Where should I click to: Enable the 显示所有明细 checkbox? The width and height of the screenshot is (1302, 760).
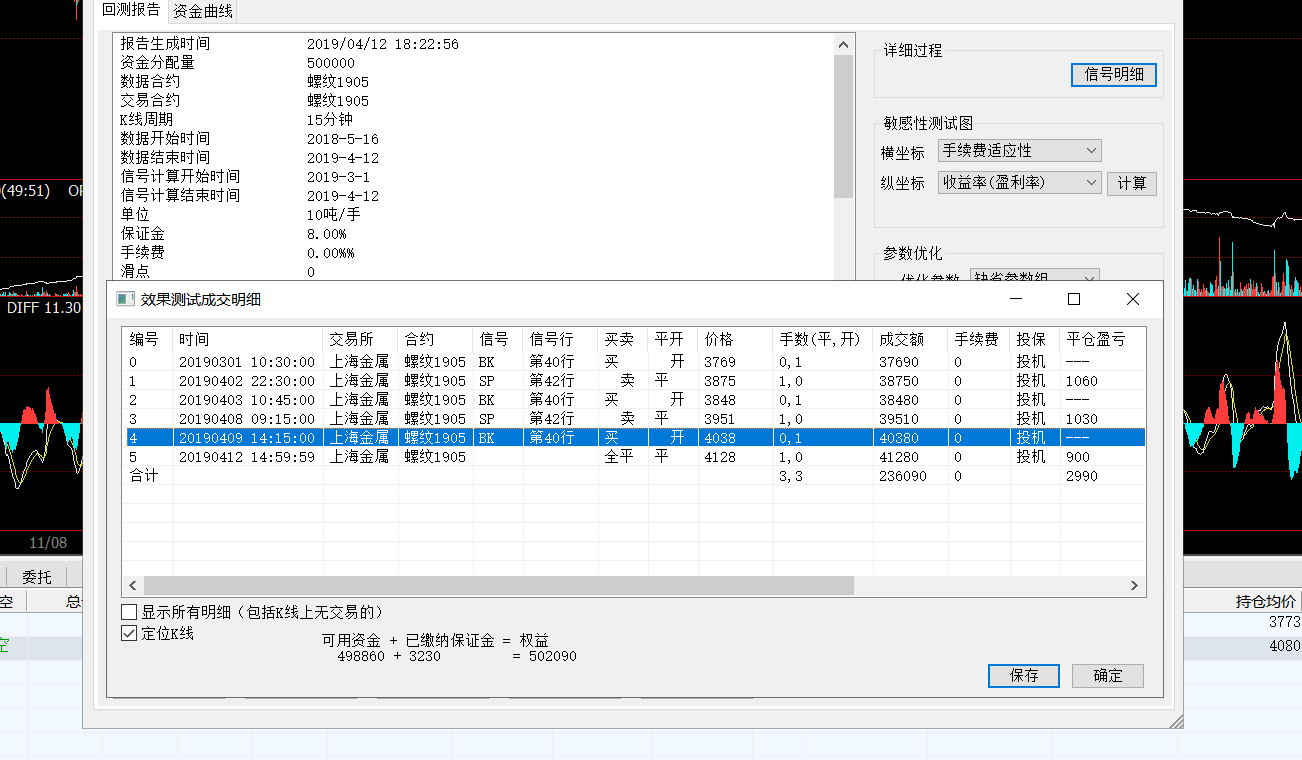[x=129, y=612]
